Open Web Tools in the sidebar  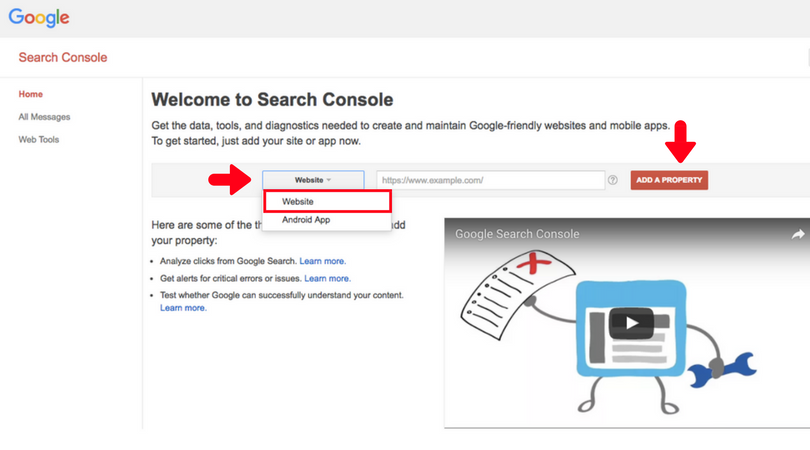[39, 139]
